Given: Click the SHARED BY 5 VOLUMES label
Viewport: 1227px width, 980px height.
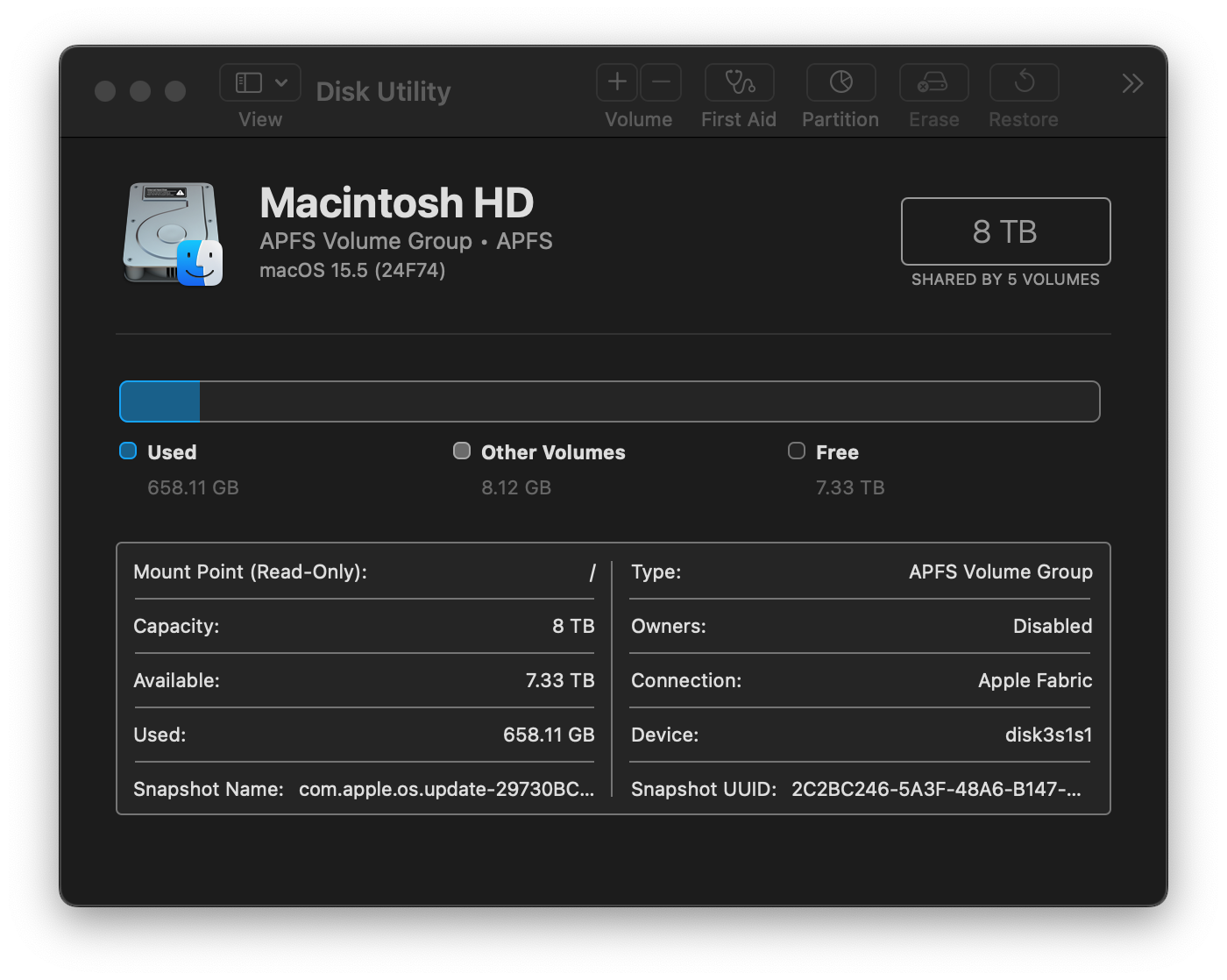Looking at the screenshot, I should coord(1005,279).
